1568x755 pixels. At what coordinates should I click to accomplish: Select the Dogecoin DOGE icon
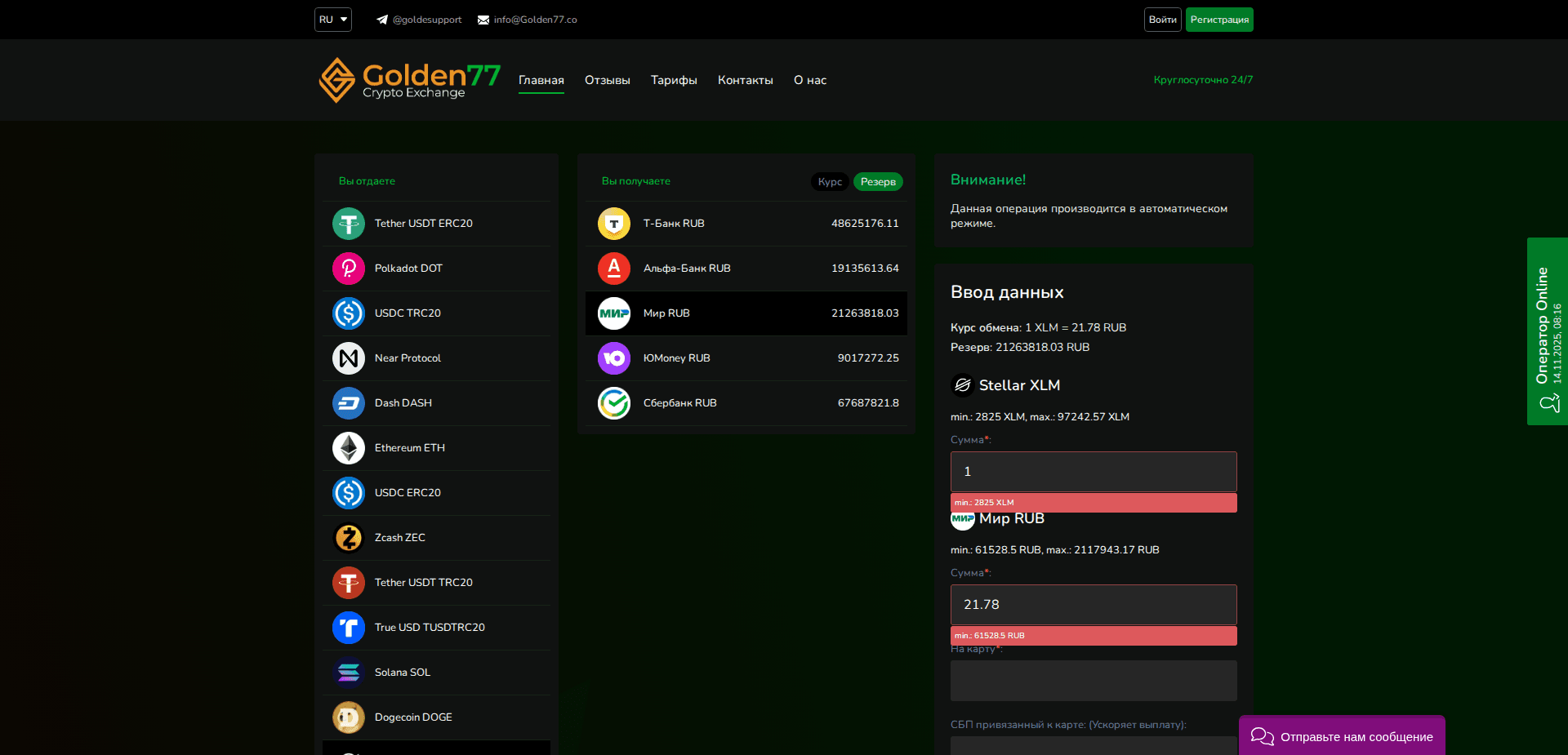pyautogui.click(x=349, y=717)
